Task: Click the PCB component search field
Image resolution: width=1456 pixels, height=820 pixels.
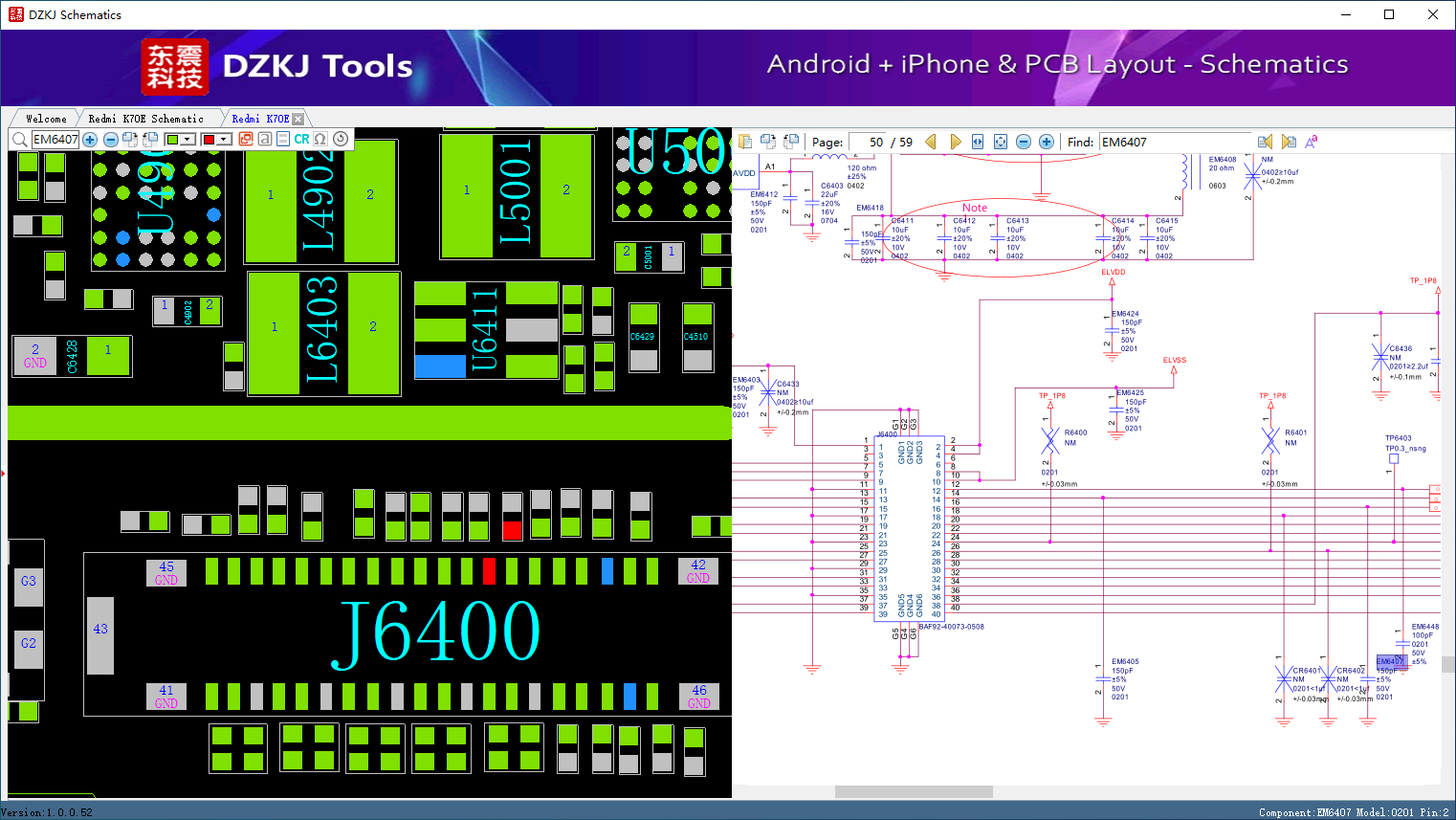Action: 55,140
